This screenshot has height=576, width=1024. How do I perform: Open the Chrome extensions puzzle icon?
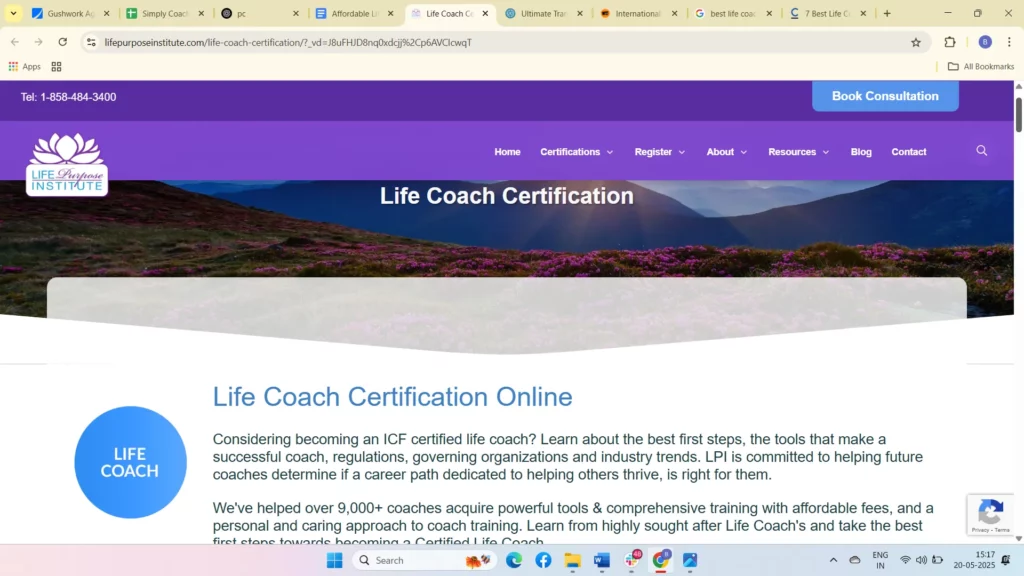pos(949,42)
